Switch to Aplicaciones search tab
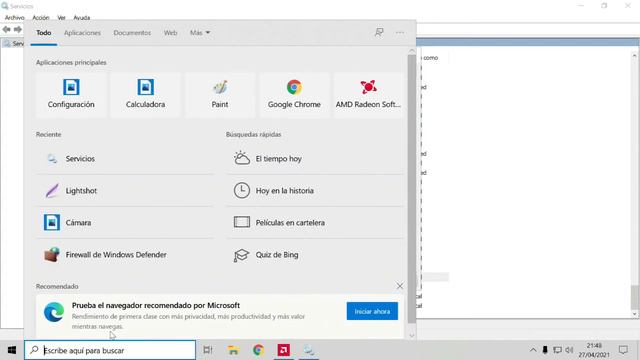 pyautogui.click(x=82, y=33)
